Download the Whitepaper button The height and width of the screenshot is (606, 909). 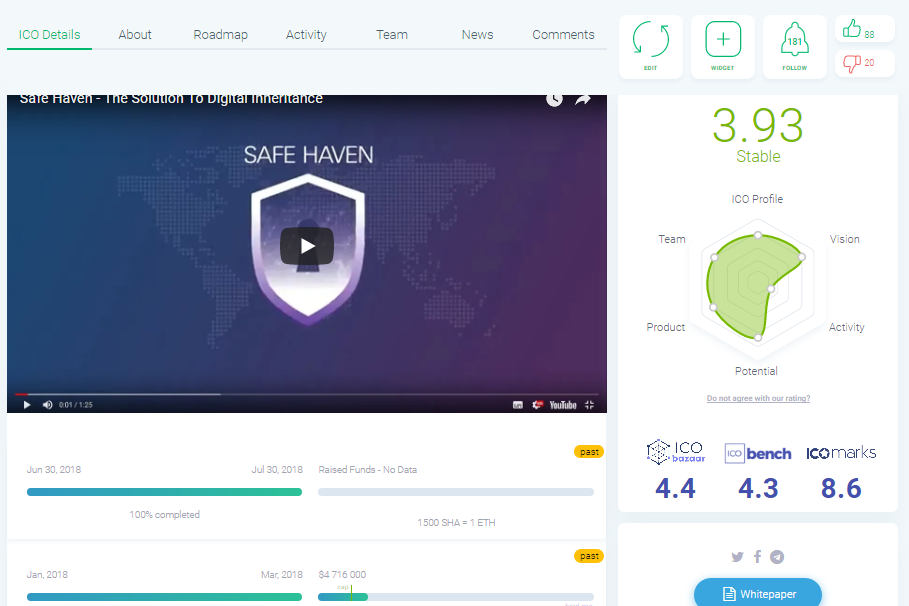click(758, 592)
